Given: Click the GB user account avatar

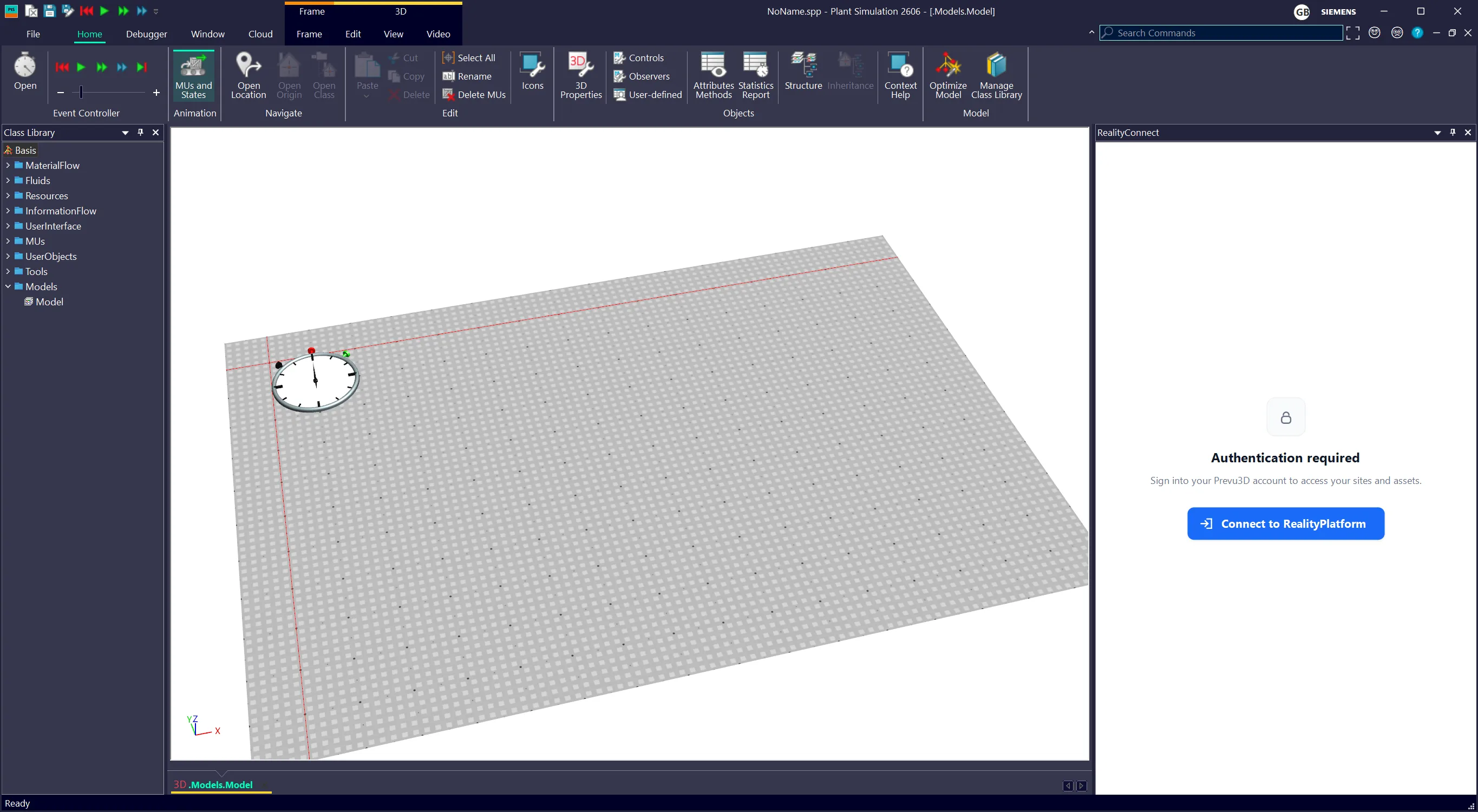Looking at the screenshot, I should pyautogui.click(x=1302, y=11).
